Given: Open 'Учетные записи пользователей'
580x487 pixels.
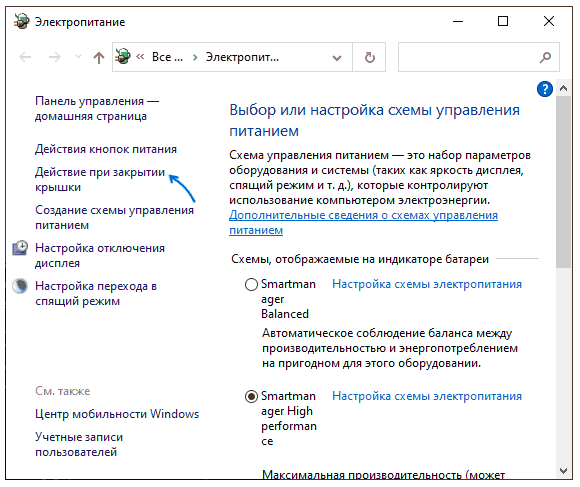Looking at the screenshot, I should pos(79,444).
